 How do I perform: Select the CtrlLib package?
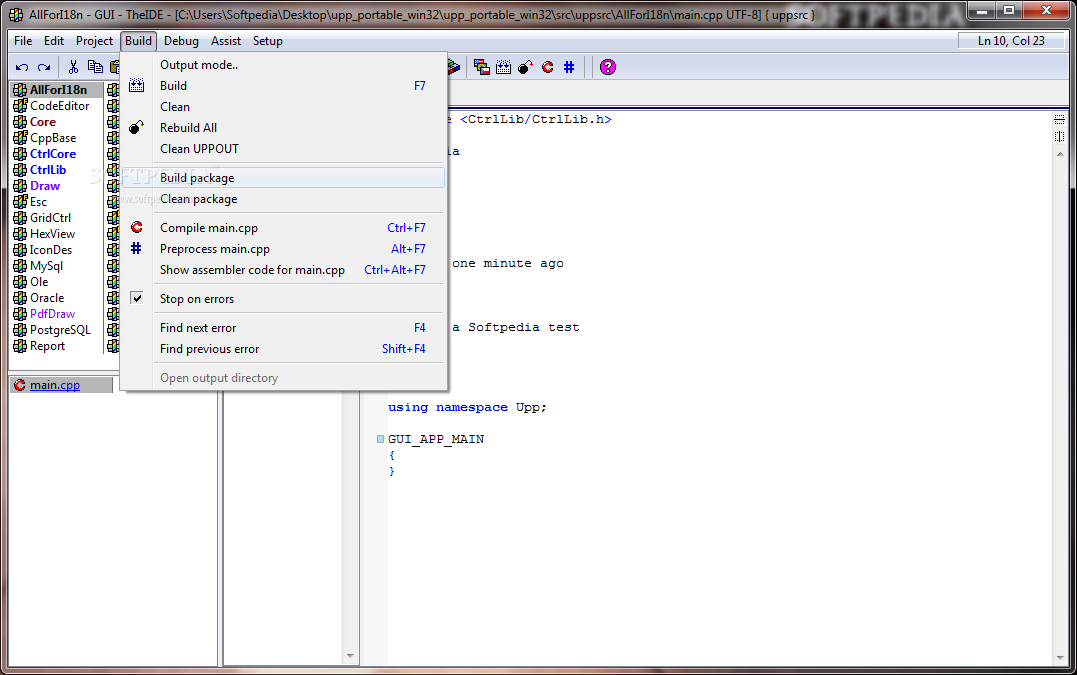57,170
